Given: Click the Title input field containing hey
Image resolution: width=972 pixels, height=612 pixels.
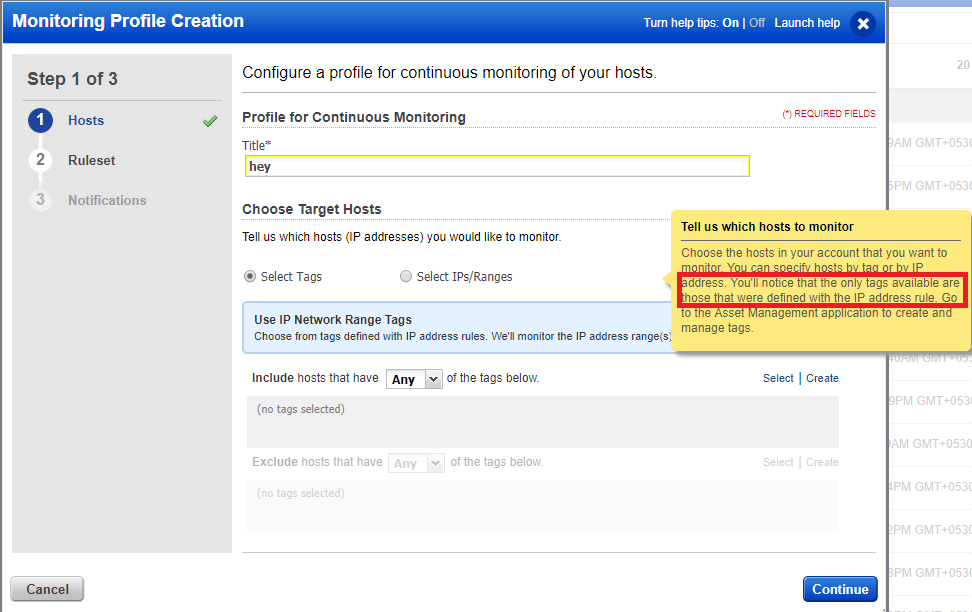Looking at the screenshot, I should click(497, 166).
